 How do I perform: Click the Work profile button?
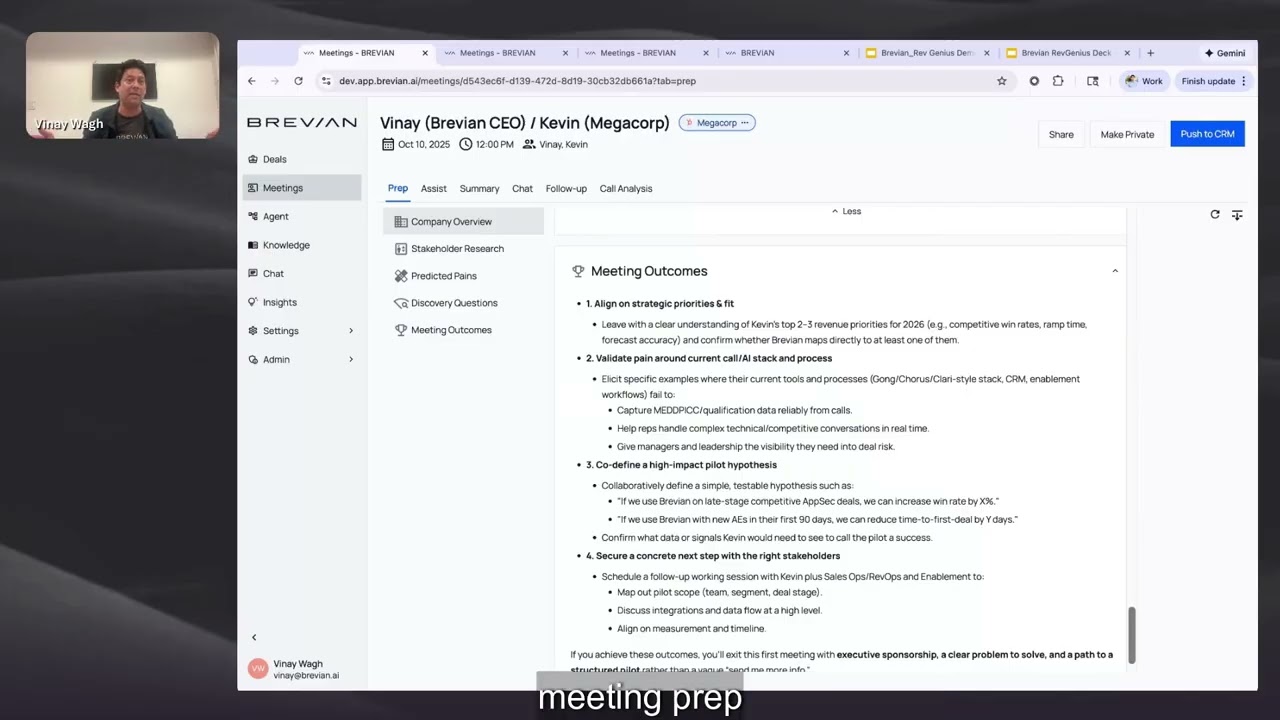[1144, 81]
